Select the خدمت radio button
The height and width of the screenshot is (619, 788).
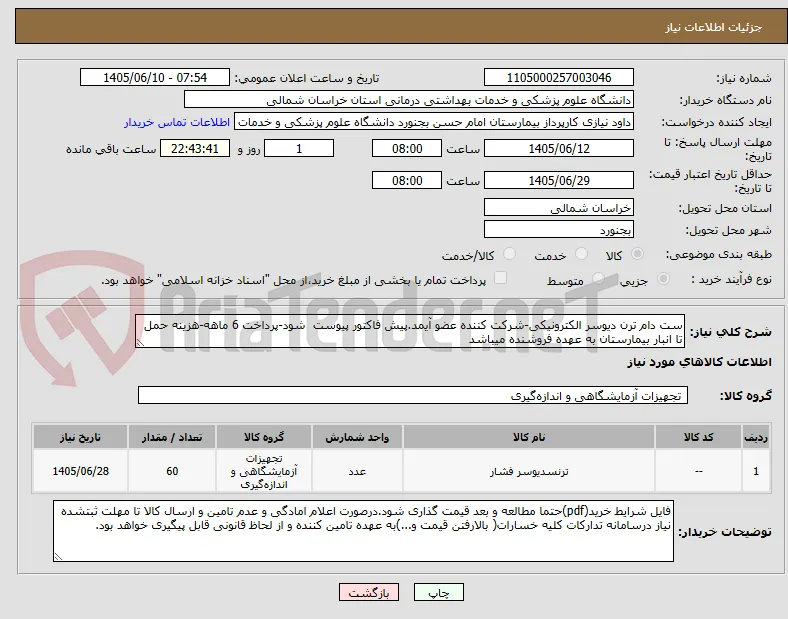(581, 254)
